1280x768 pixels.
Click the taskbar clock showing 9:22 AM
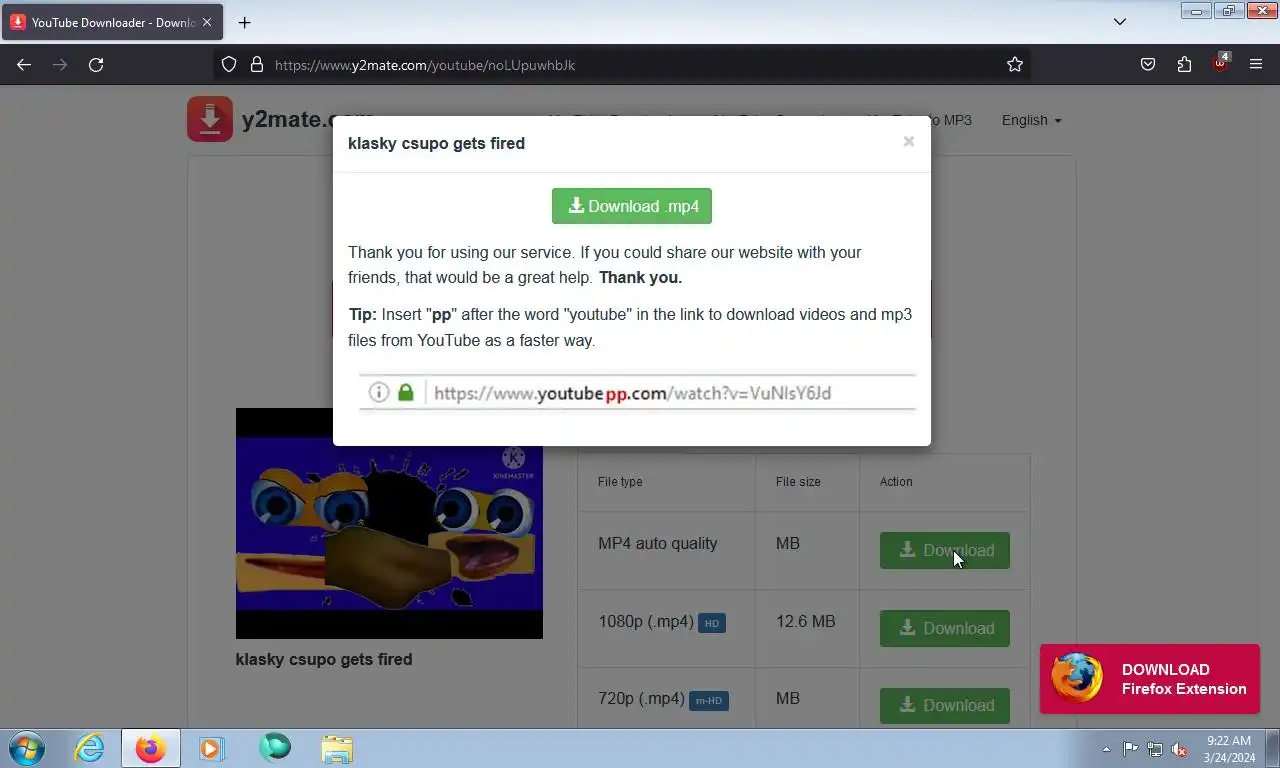point(1229,749)
